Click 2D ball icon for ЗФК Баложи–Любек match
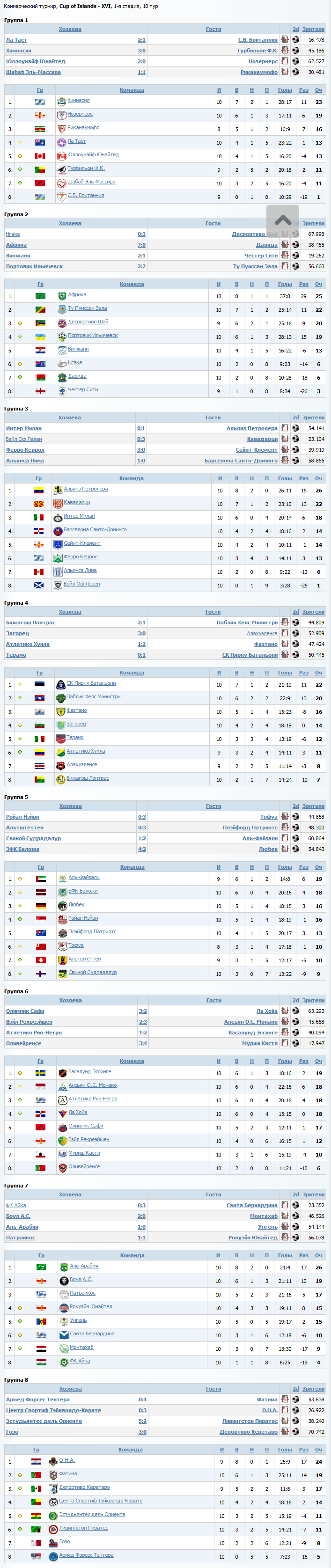331x1568 pixels. (x=296, y=849)
